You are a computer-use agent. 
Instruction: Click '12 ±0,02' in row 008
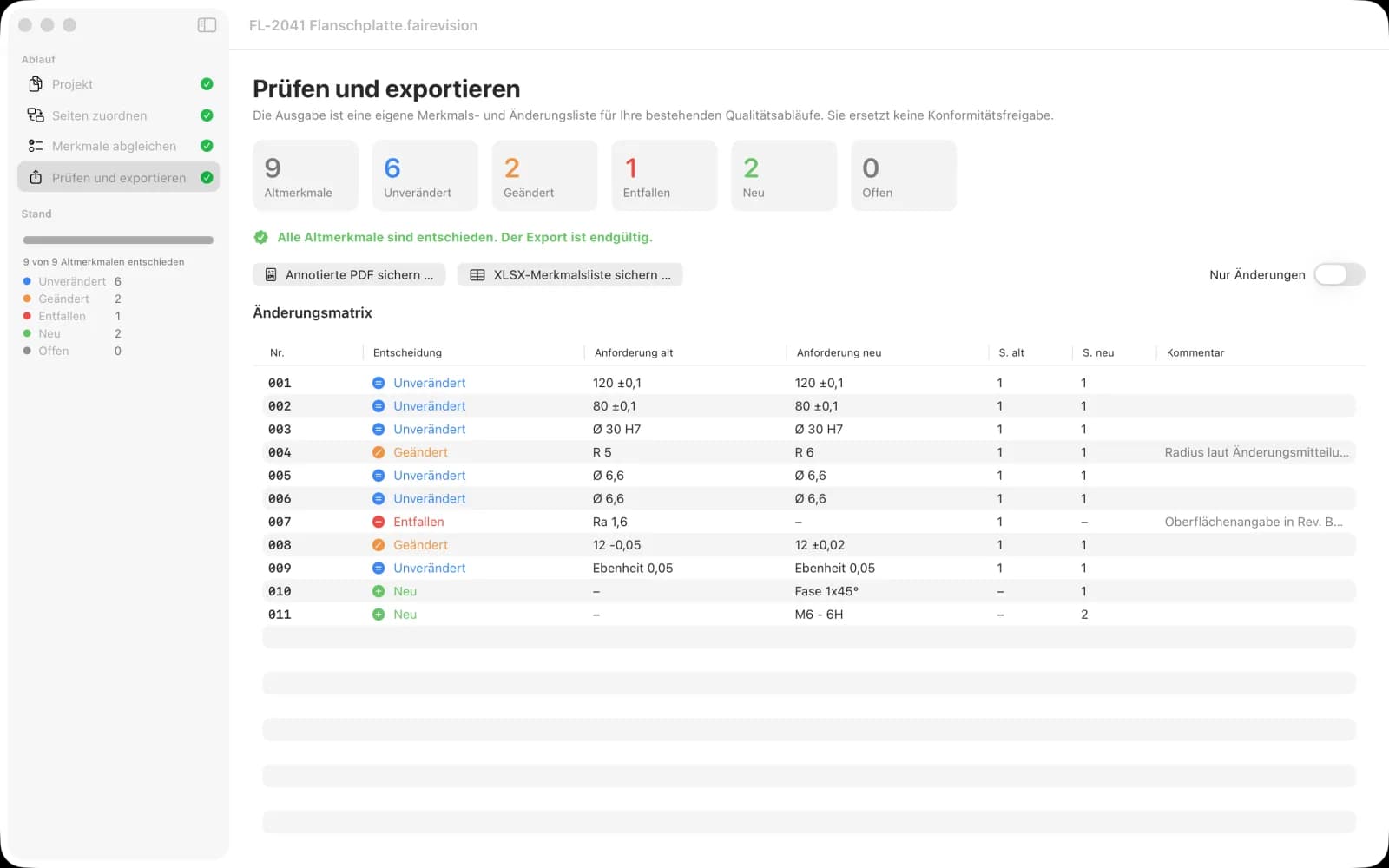click(x=820, y=545)
